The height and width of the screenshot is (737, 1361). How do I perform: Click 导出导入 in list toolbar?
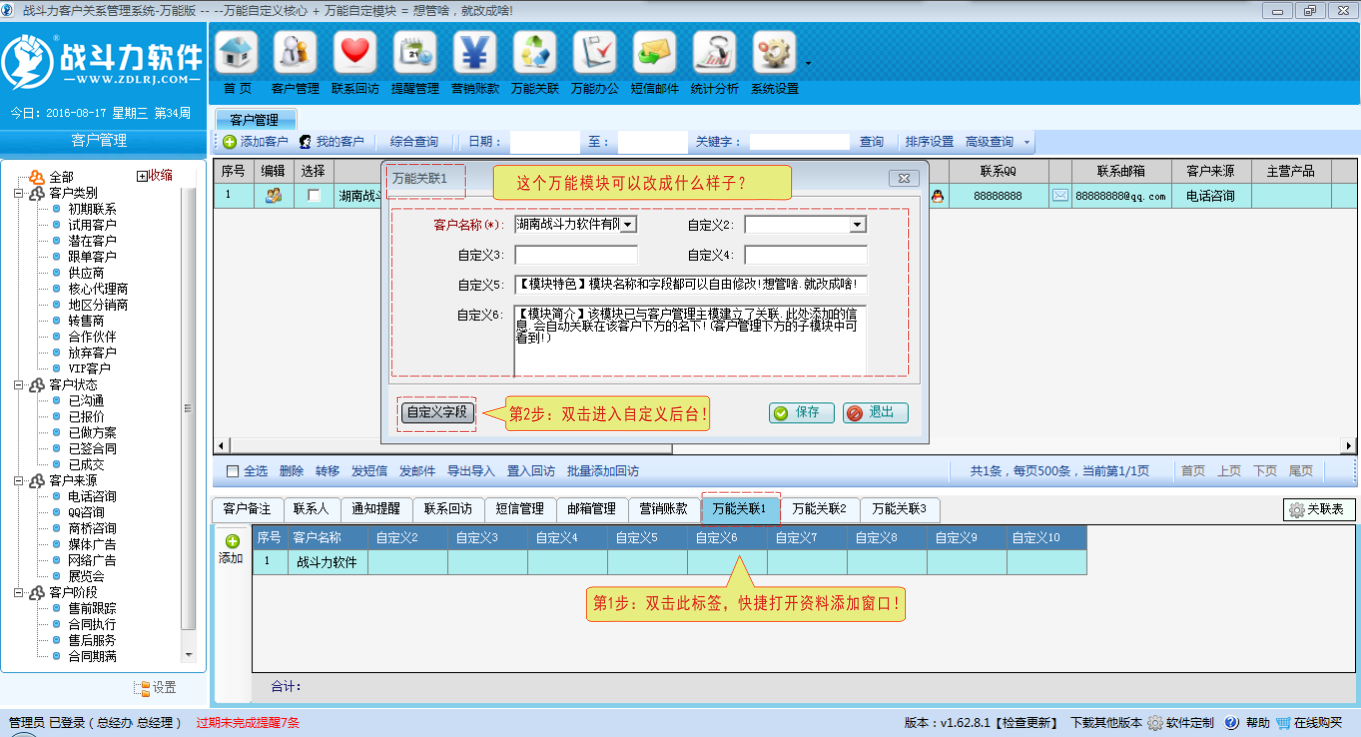471,471
